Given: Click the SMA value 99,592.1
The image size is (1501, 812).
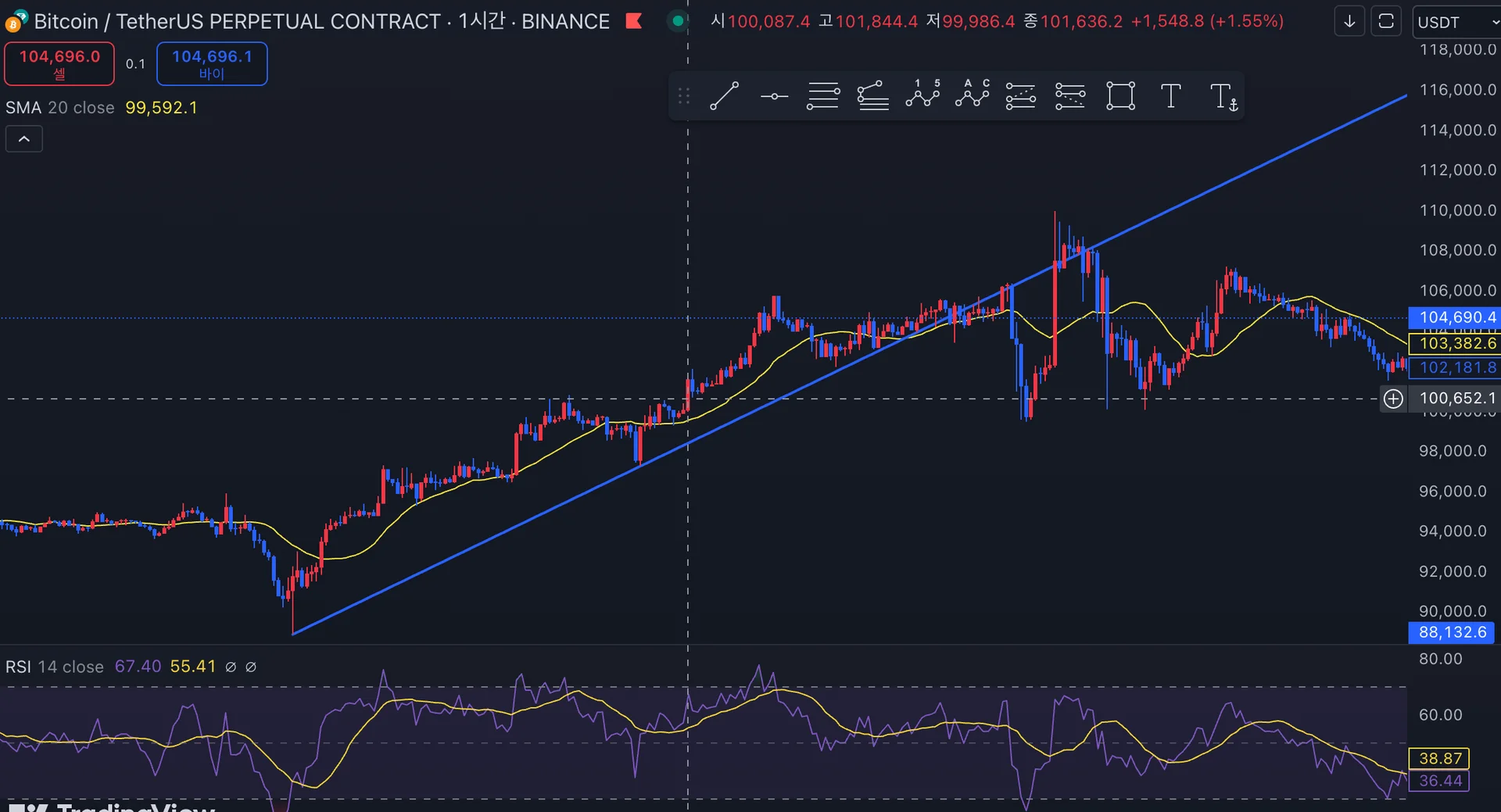Looking at the screenshot, I should pos(162,108).
